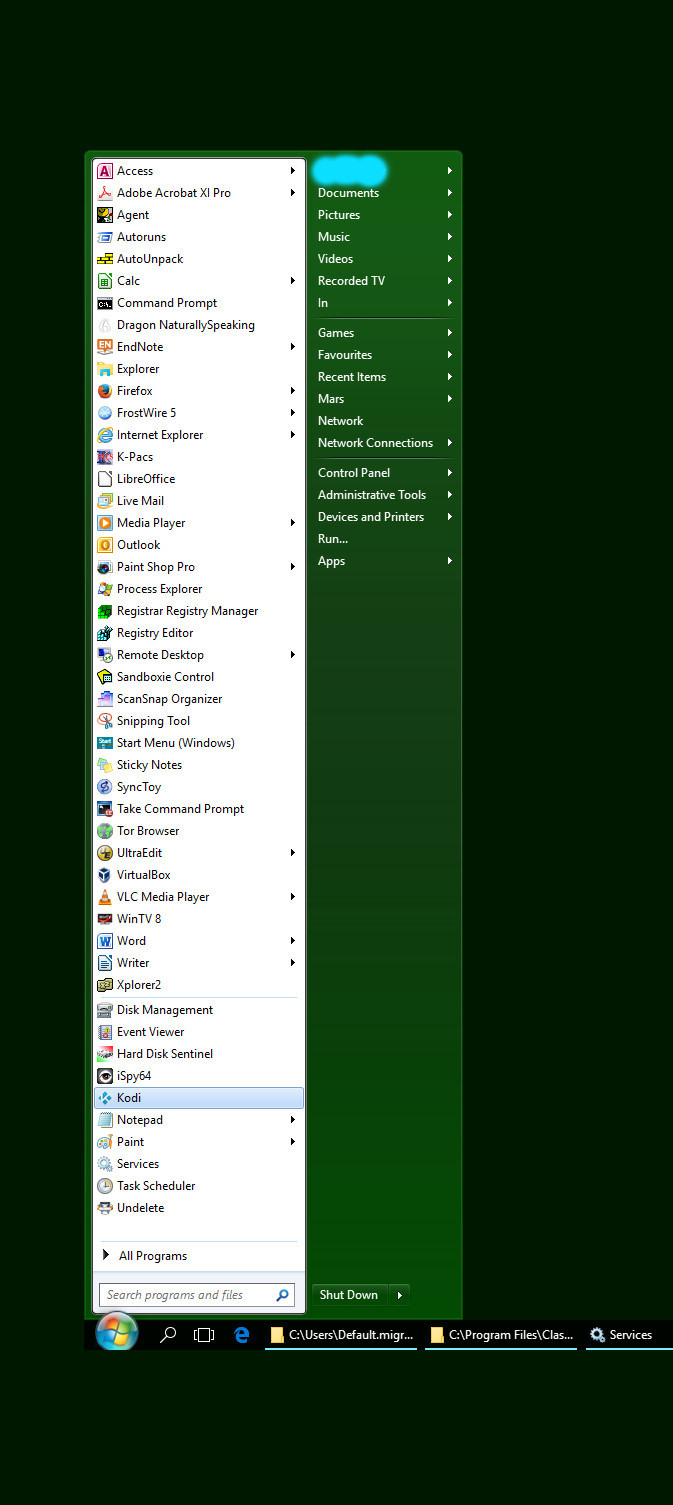Click the Tor Browser globe icon

105,831
